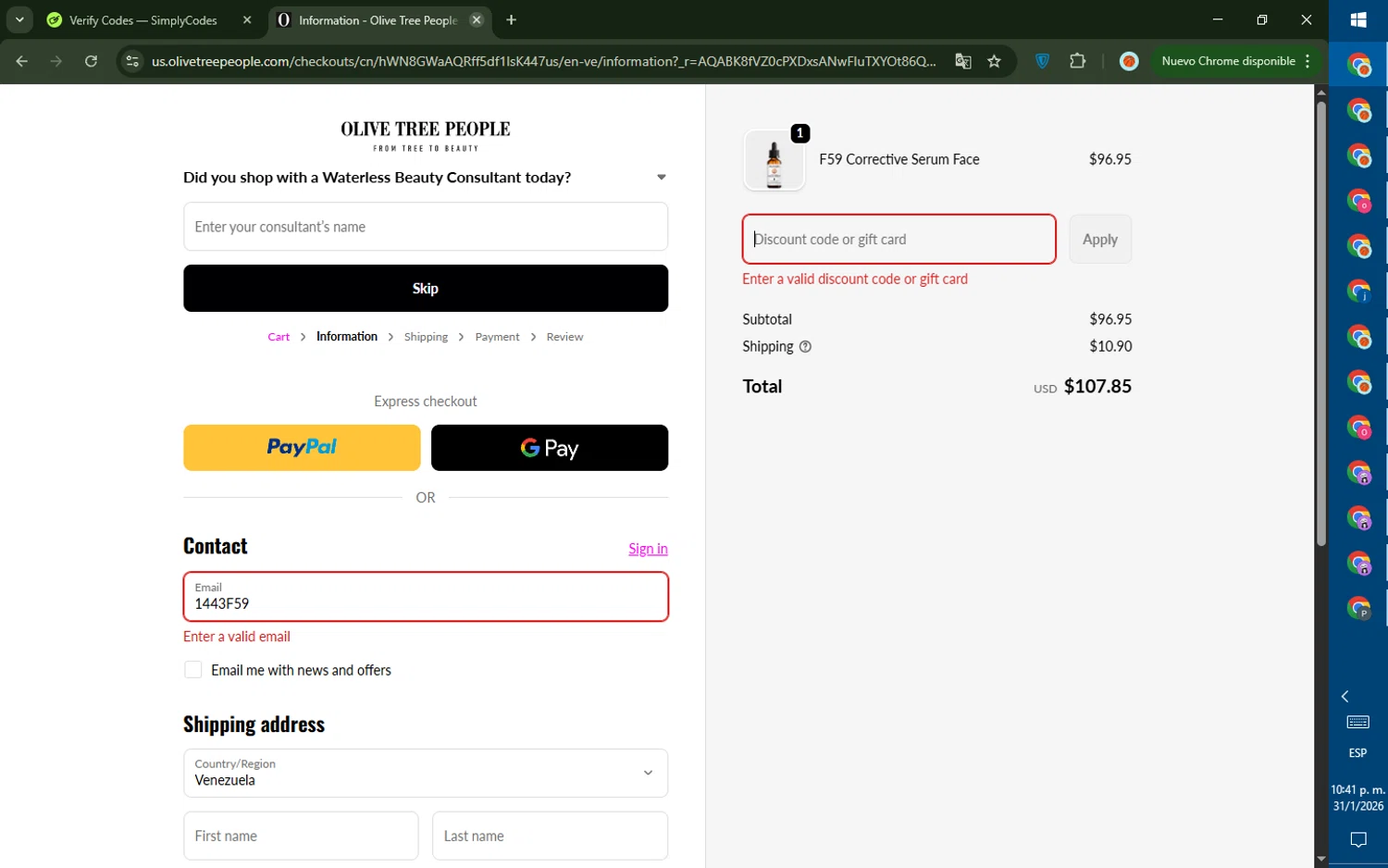The image size is (1388, 868).
Task: Change the ESP input language
Action: click(x=1357, y=753)
